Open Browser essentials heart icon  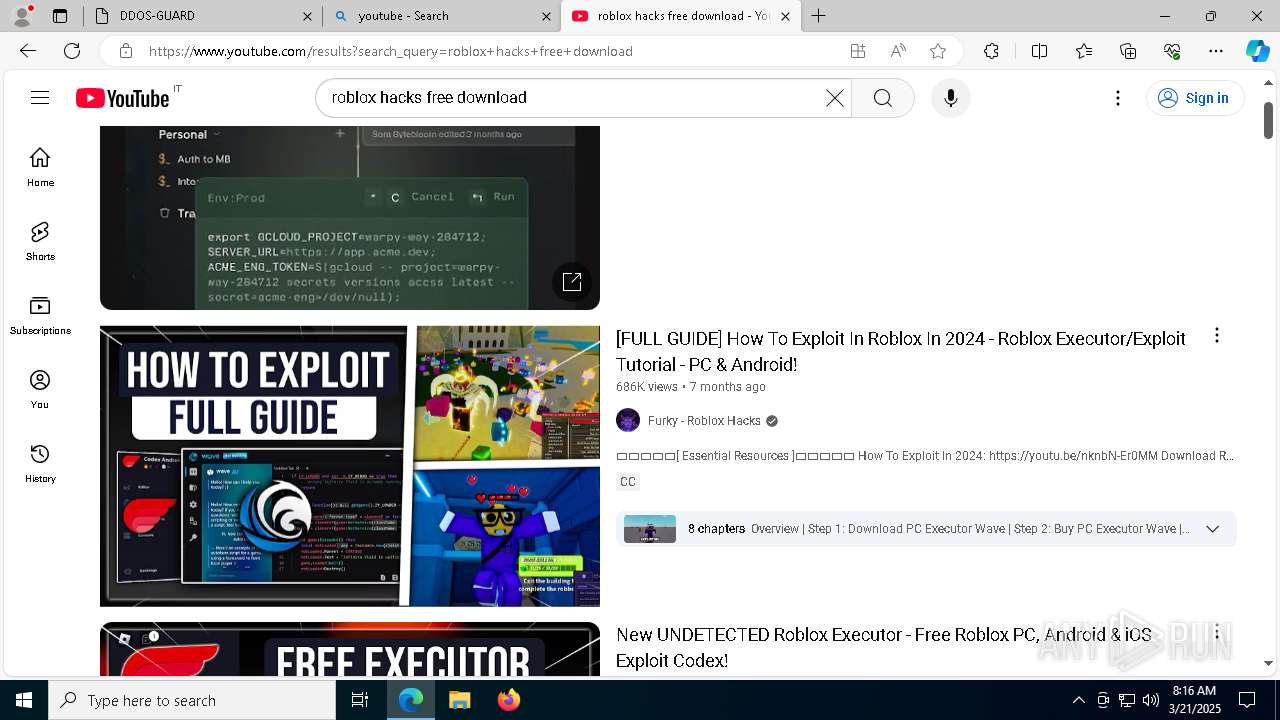click(x=1172, y=51)
